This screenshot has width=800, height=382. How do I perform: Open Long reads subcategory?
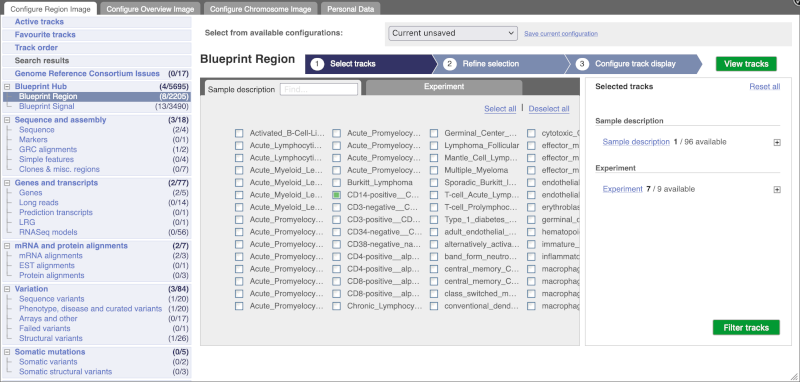(x=38, y=202)
